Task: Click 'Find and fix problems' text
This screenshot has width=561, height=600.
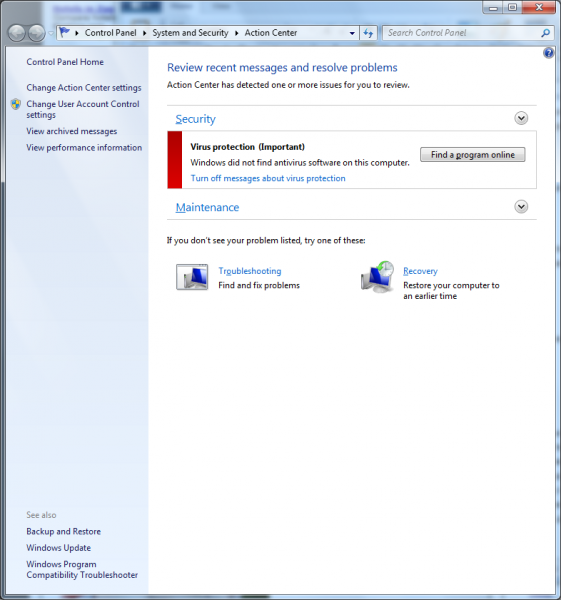Action: [259, 285]
